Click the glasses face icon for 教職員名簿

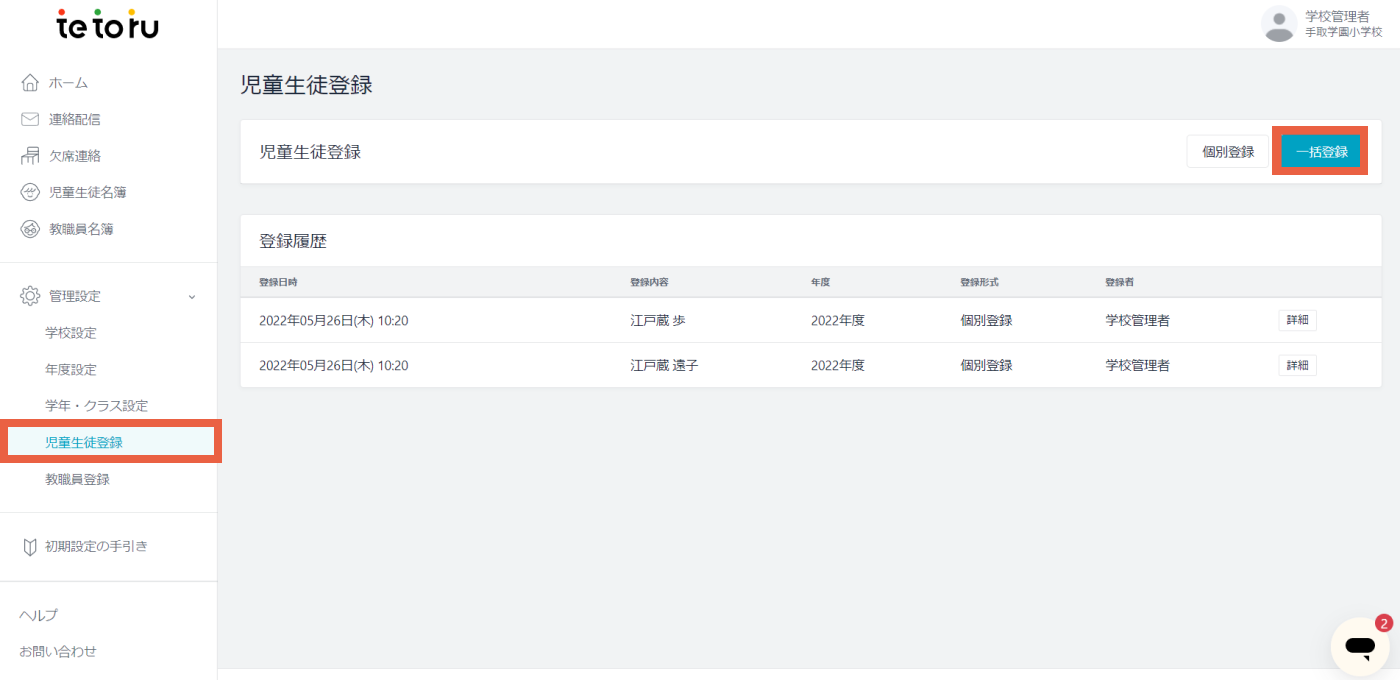(x=30, y=229)
